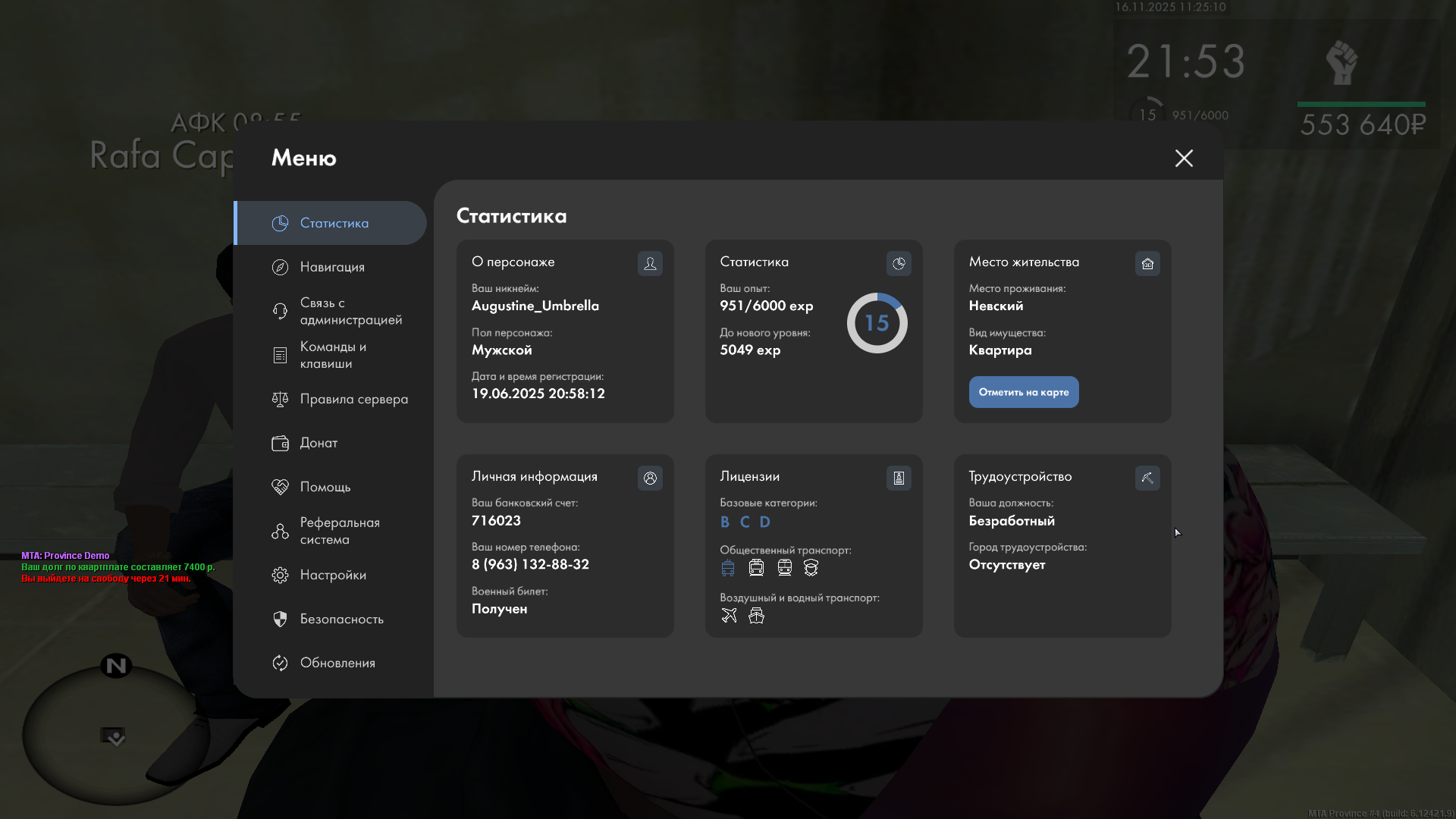The image size is (1456, 819).
Task: Open the Безопасность section
Action: 341,619
